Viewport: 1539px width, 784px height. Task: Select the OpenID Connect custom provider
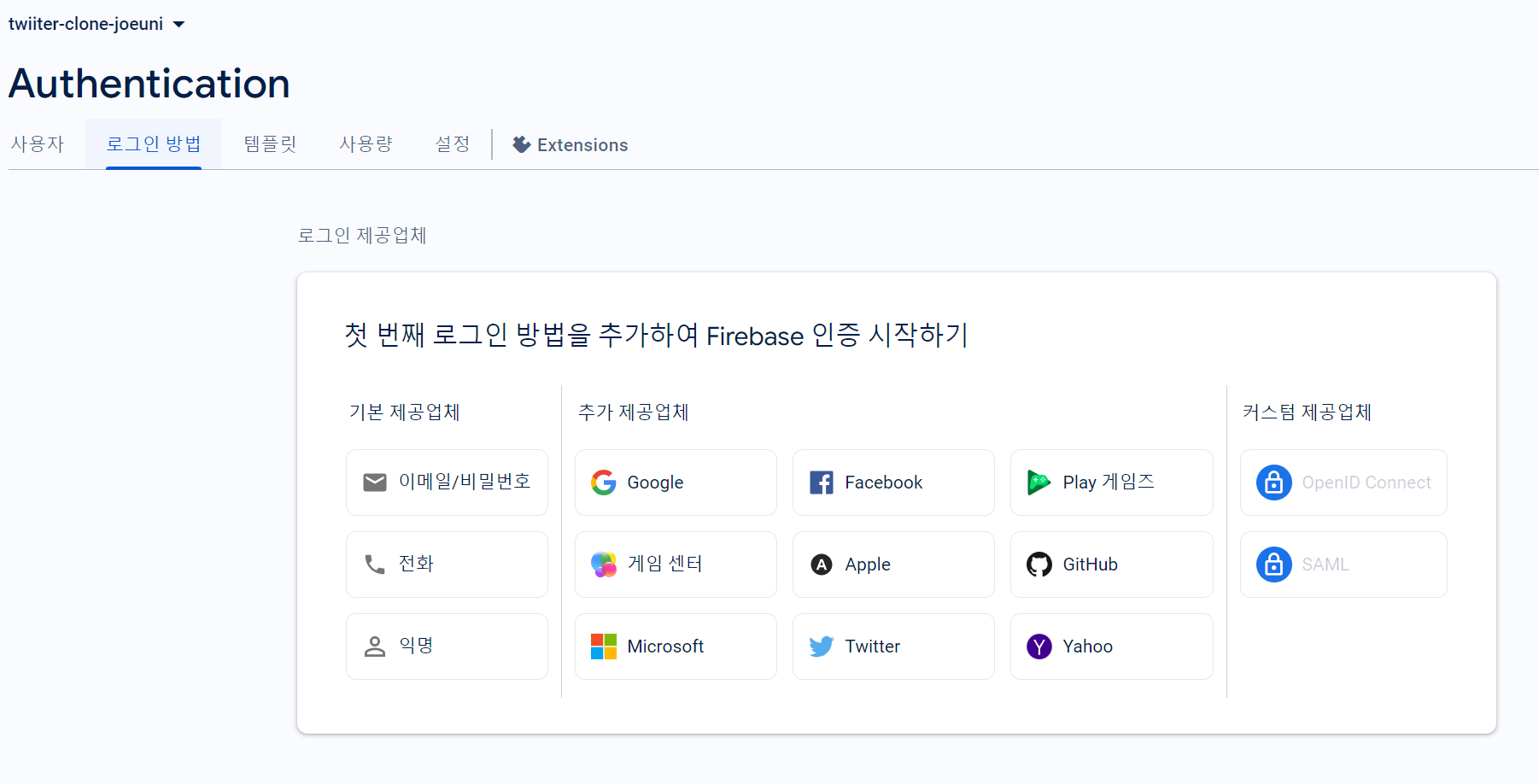pyautogui.click(x=1343, y=483)
